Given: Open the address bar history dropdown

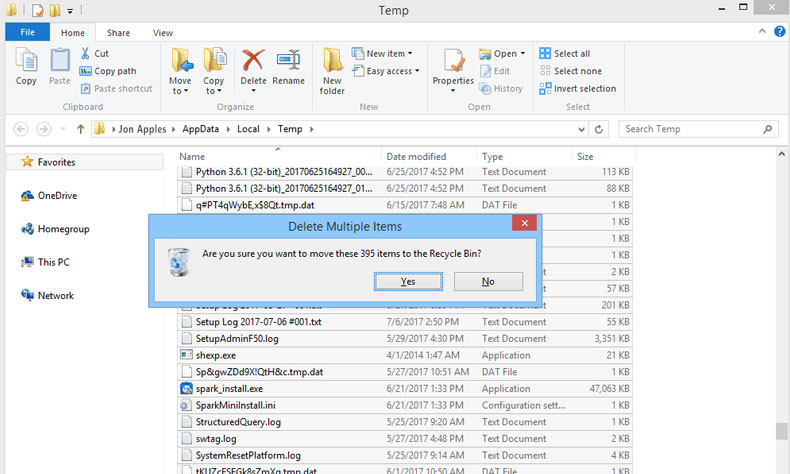Looking at the screenshot, I should pyautogui.click(x=579, y=129).
